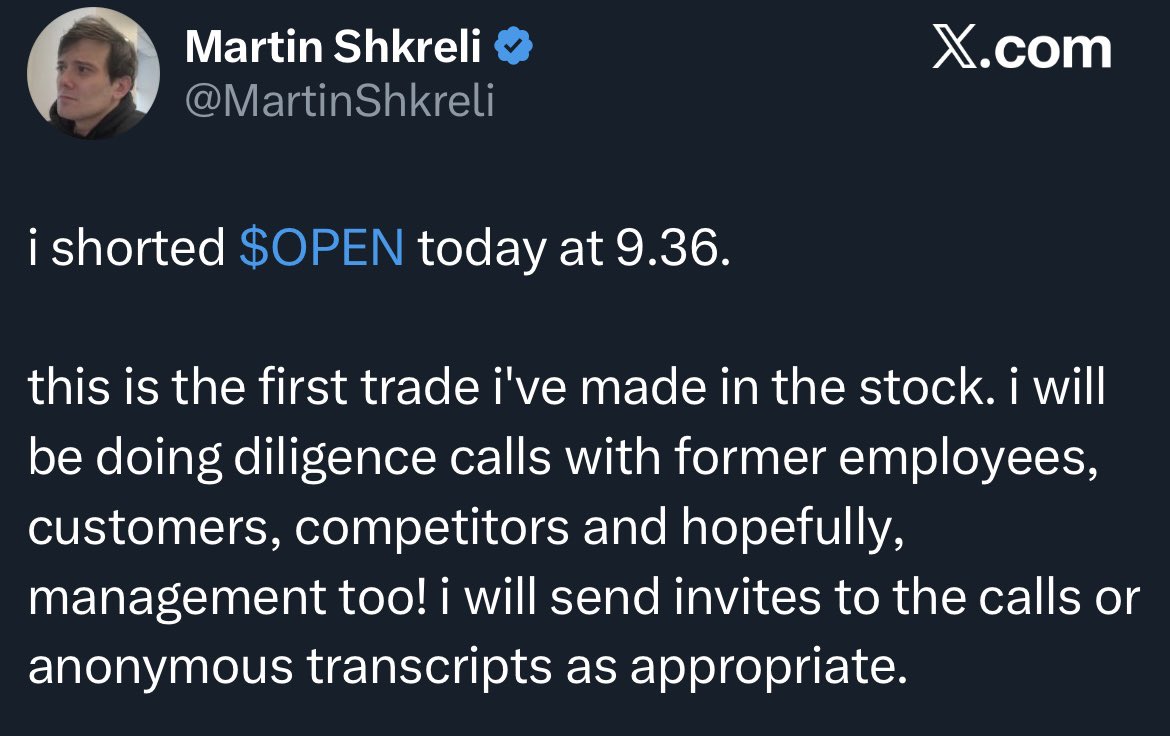Click the blue verified checkmark badge
The width and height of the screenshot is (1170, 736).
tap(514, 46)
